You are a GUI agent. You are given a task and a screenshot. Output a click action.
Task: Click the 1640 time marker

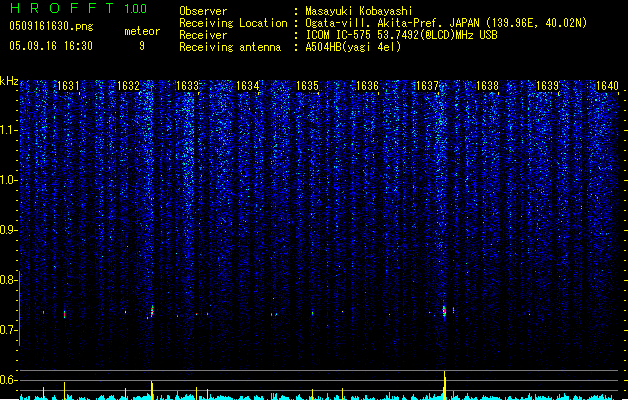pyautogui.click(x=607, y=86)
